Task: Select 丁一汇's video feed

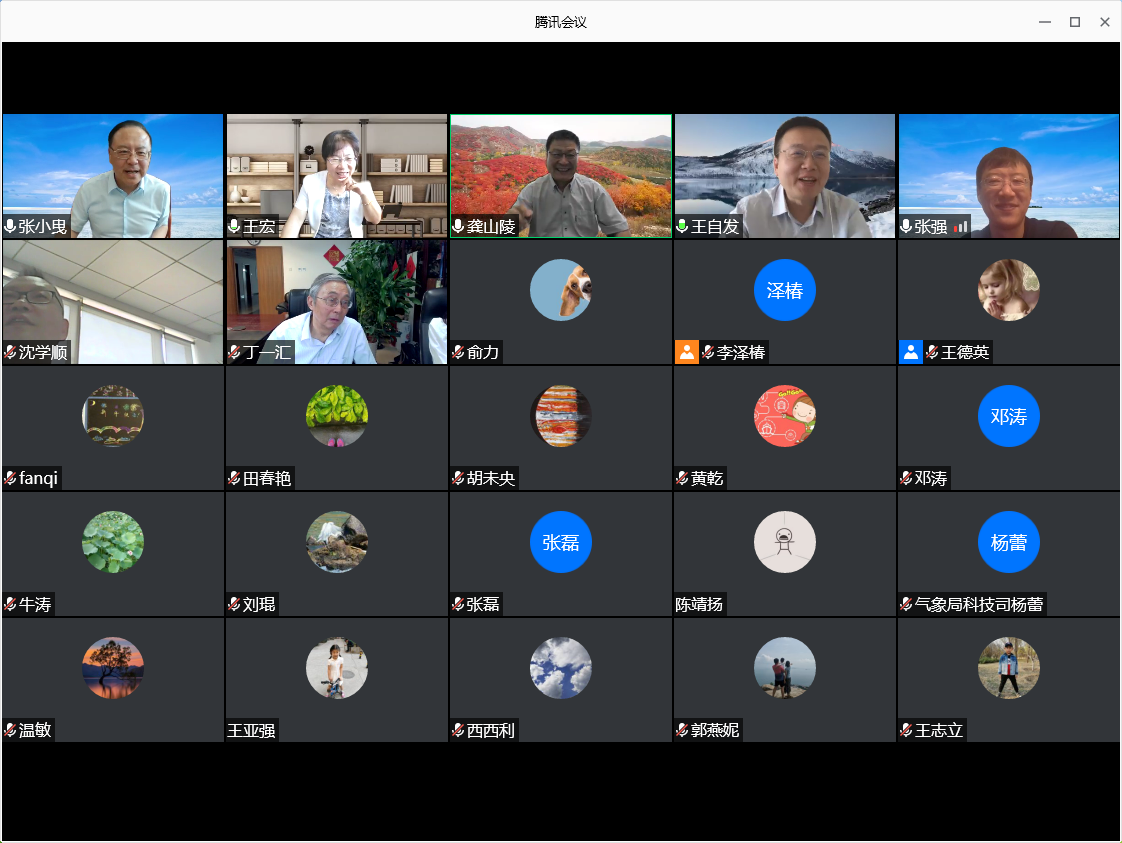Action: tap(336, 300)
